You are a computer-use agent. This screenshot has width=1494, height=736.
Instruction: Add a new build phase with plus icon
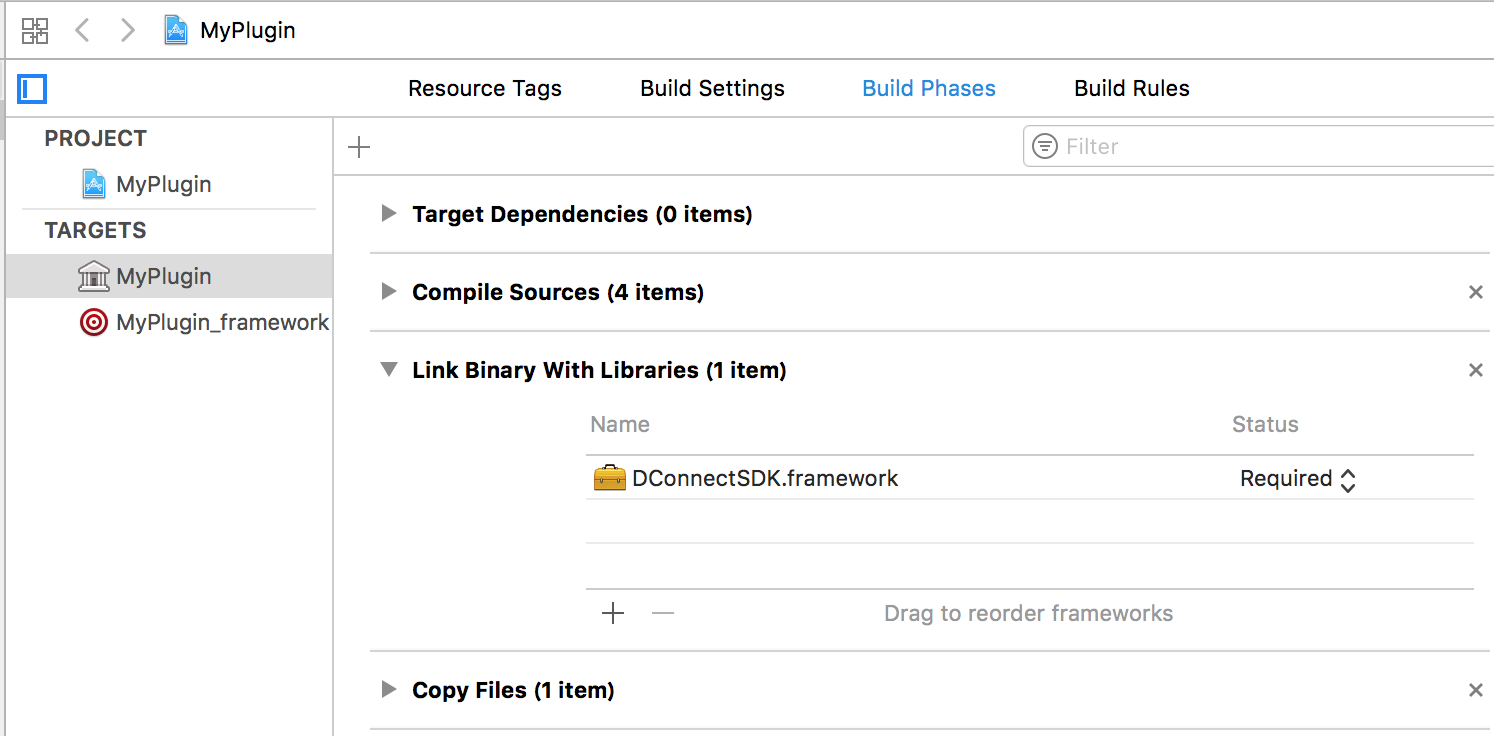[359, 147]
